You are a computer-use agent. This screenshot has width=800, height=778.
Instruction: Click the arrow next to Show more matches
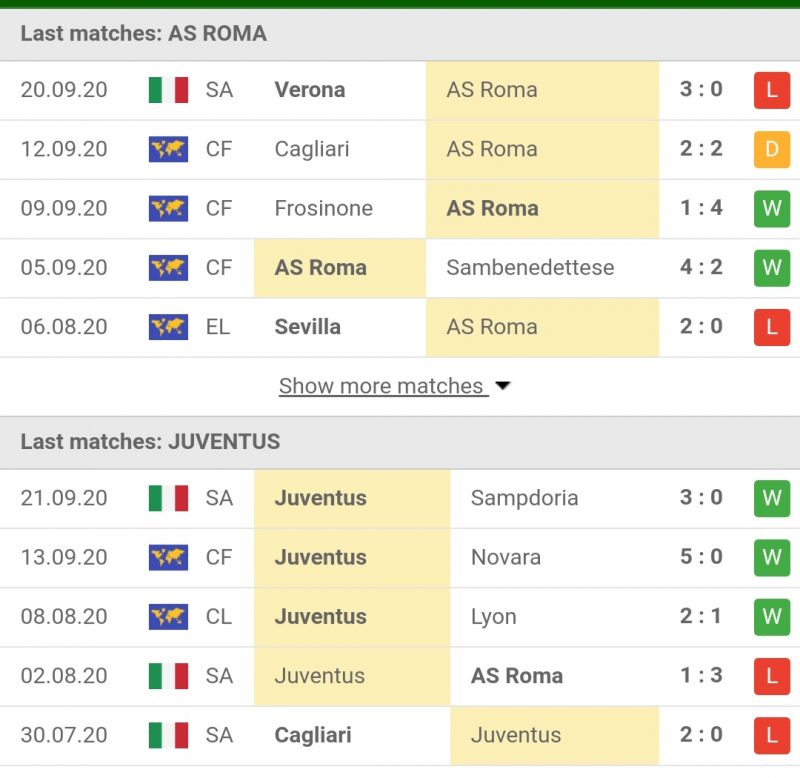point(503,386)
